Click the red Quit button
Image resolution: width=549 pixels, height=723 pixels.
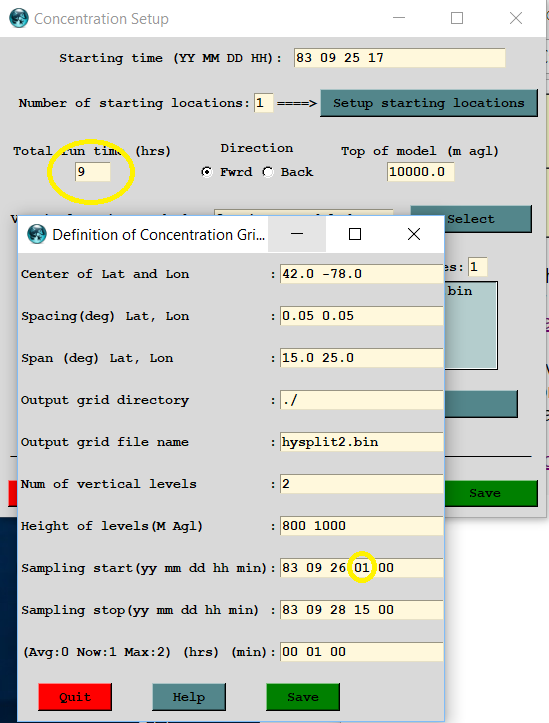(x=75, y=697)
